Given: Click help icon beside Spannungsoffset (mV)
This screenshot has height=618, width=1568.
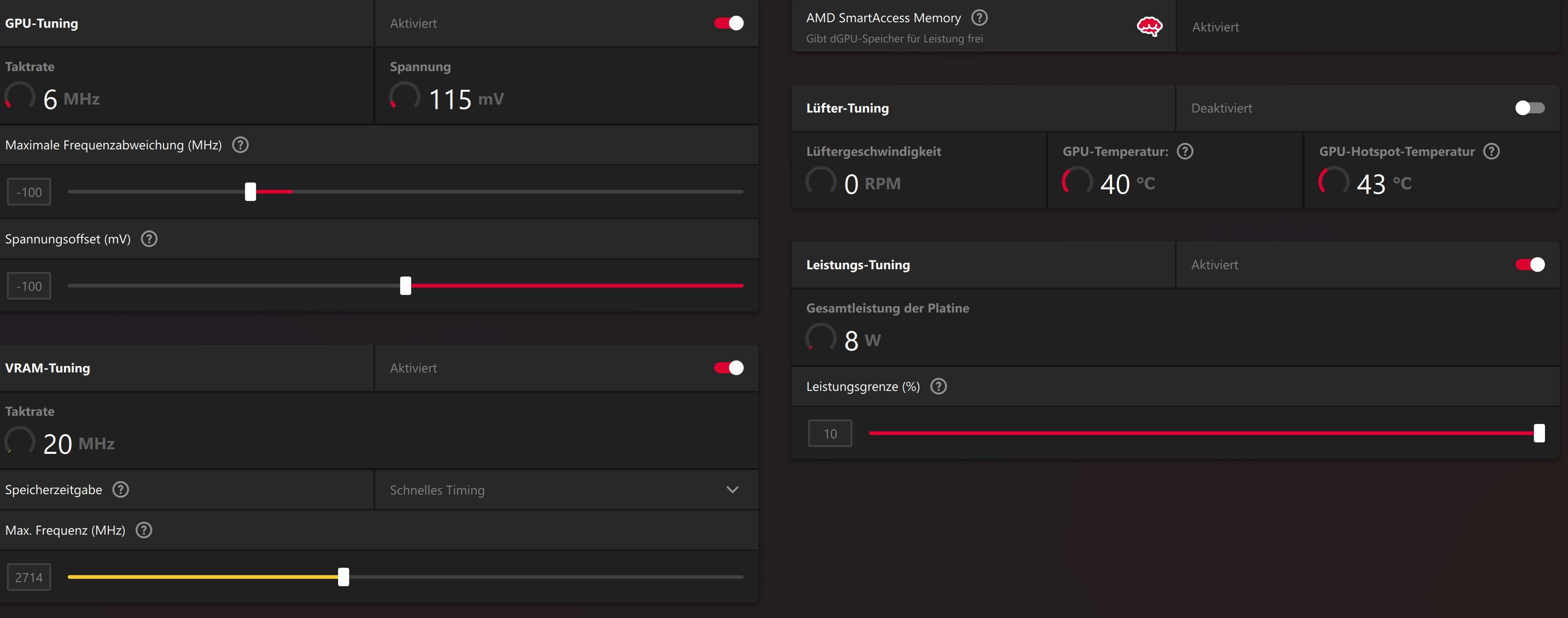Looking at the screenshot, I should (x=149, y=239).
